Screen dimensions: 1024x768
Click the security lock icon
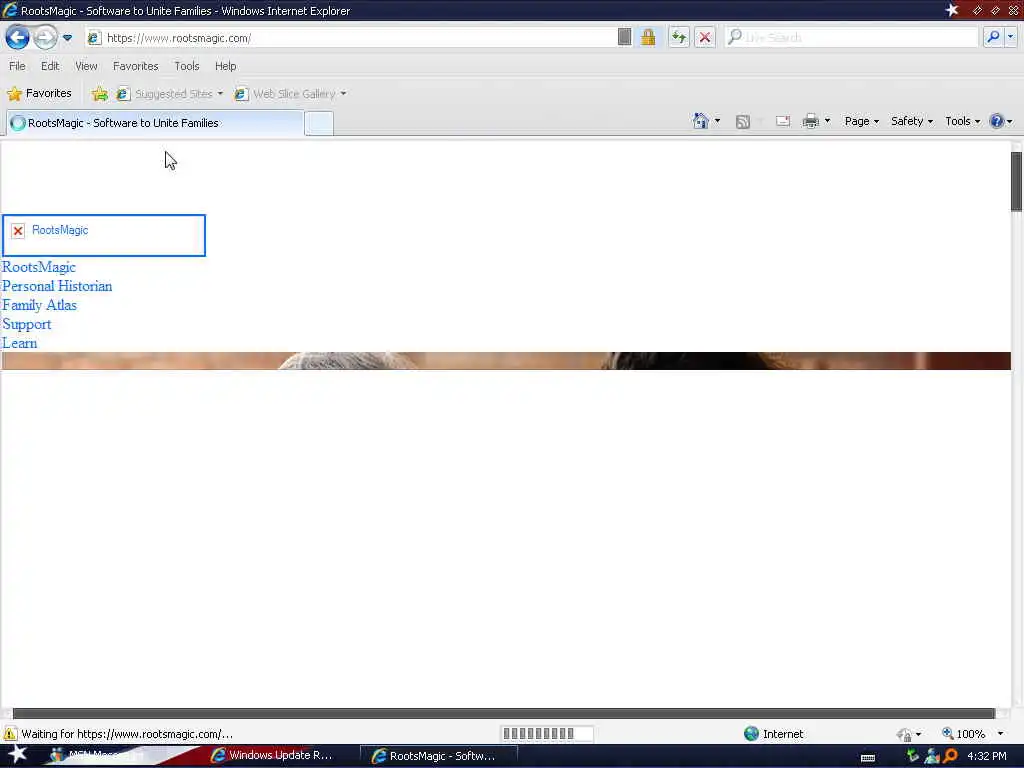(648, 37)
